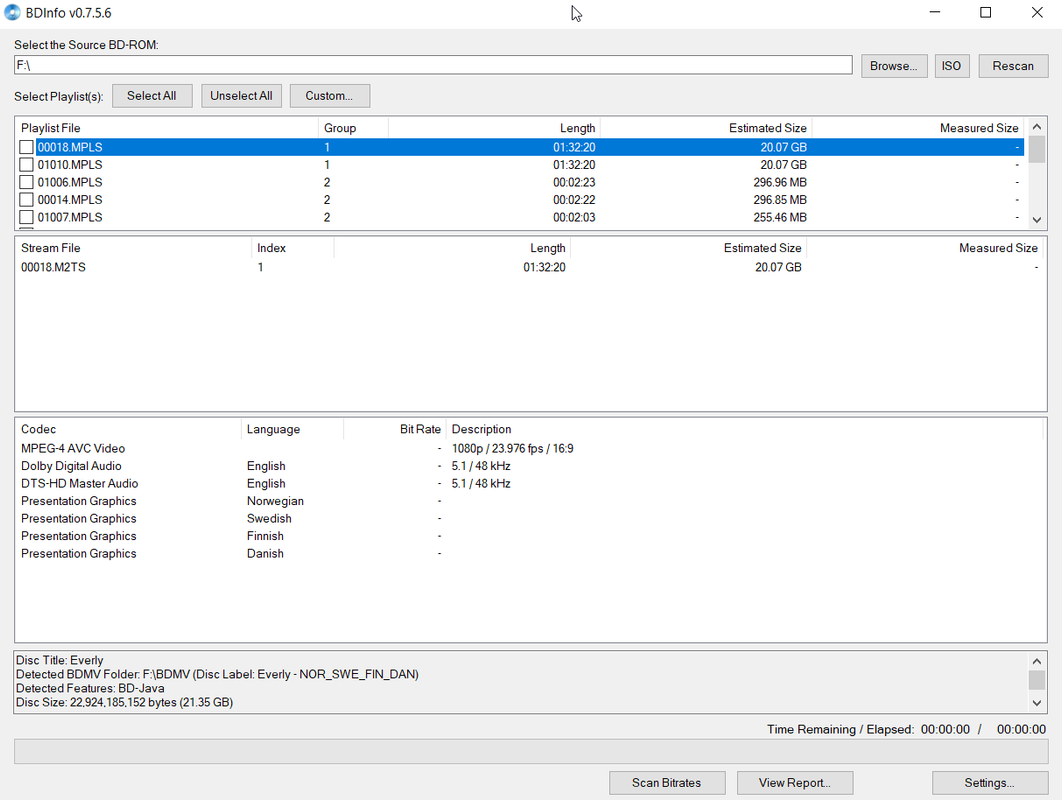Click the Description column header
The image size is (1062, 800).
744,429
